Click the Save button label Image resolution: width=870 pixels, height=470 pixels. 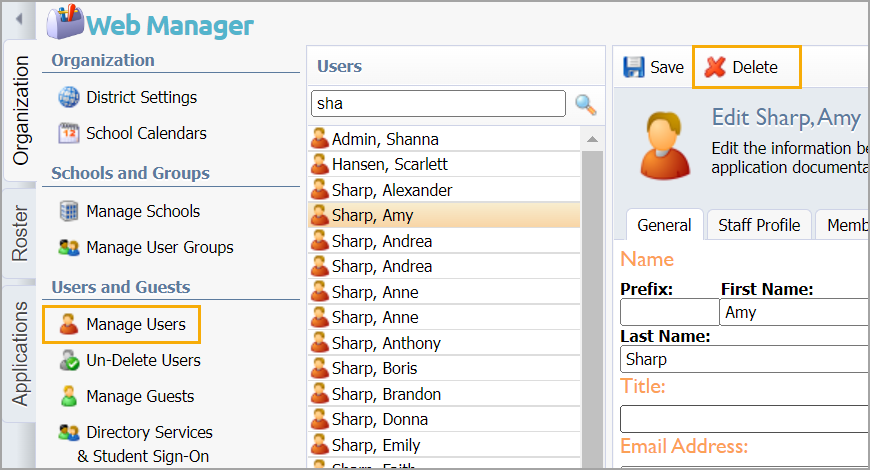(667, 67)
